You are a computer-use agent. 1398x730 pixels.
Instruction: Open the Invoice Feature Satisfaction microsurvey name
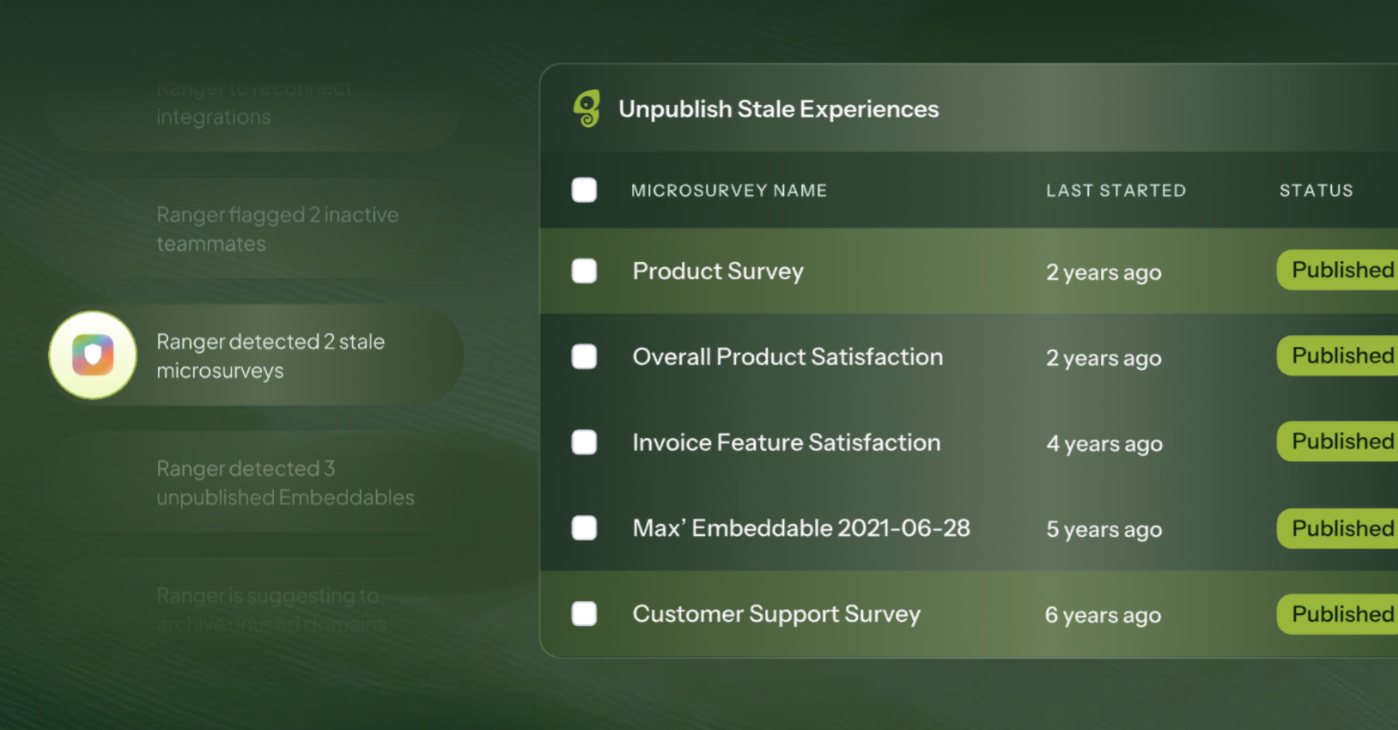coord(786,442)
